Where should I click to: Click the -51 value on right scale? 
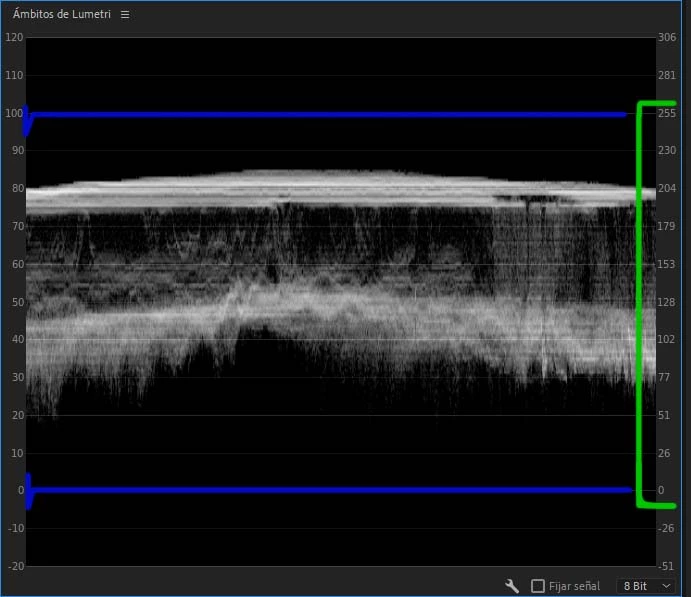tap(665, 566)
